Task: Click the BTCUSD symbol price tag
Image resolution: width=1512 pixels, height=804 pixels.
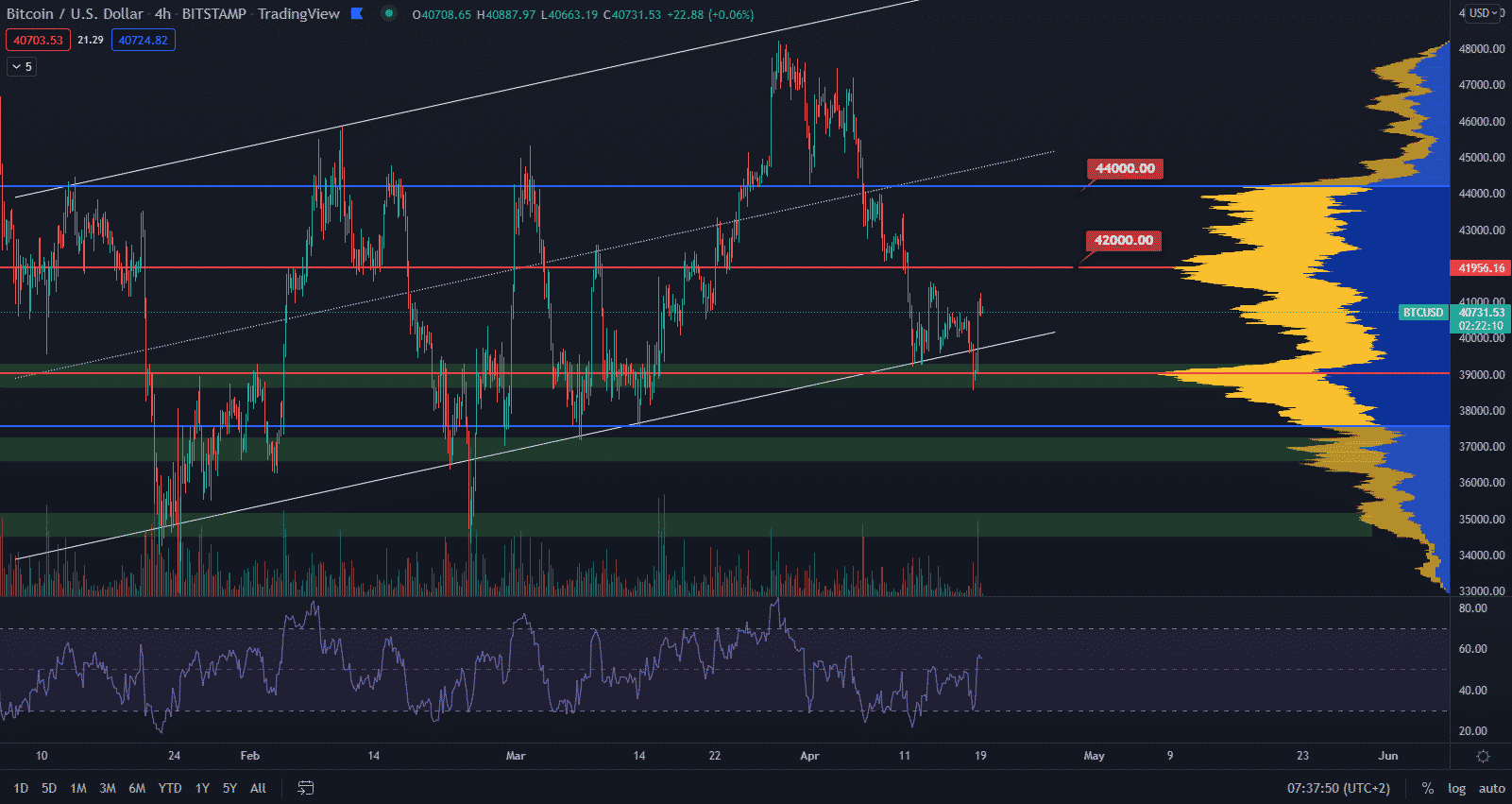Action: click(1422, 313)
